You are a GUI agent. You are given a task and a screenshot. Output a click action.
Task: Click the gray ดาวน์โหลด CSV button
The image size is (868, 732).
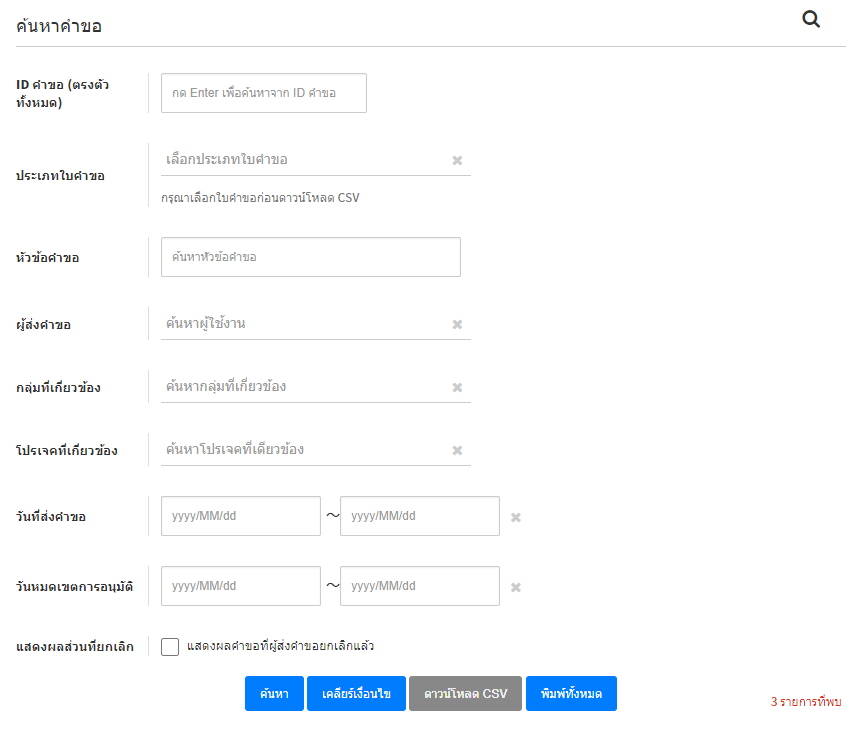coord(465,694)
